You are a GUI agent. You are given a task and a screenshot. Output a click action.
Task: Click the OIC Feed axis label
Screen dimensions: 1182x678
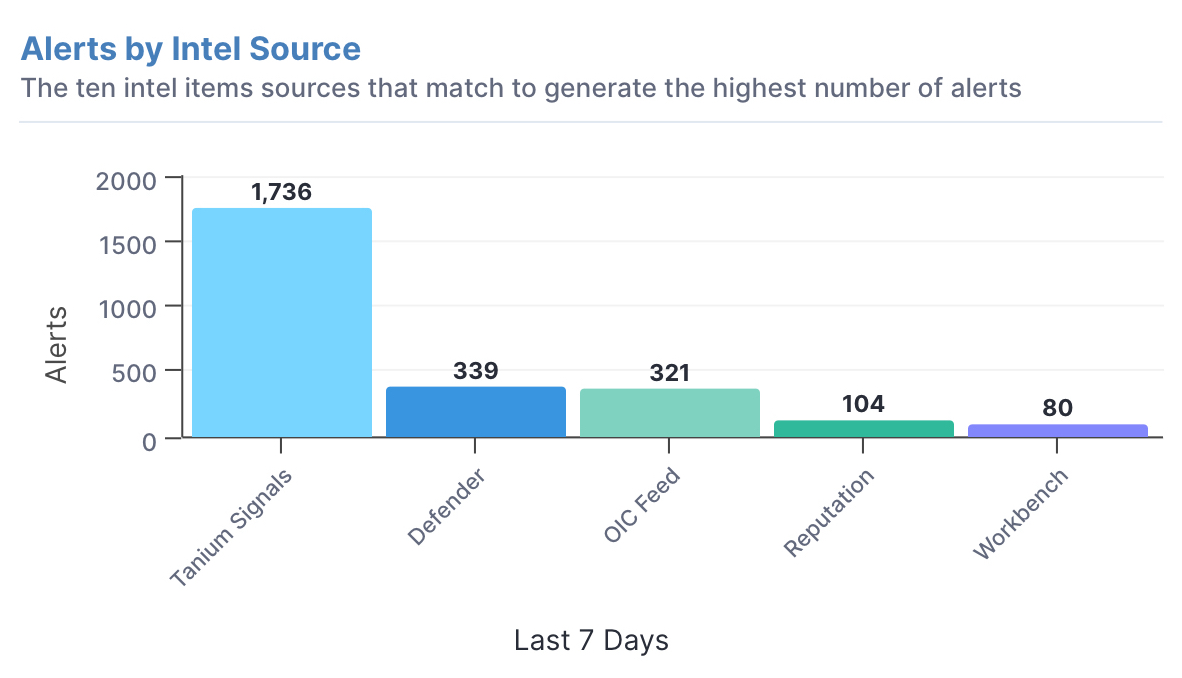click(x=642, y=505)
